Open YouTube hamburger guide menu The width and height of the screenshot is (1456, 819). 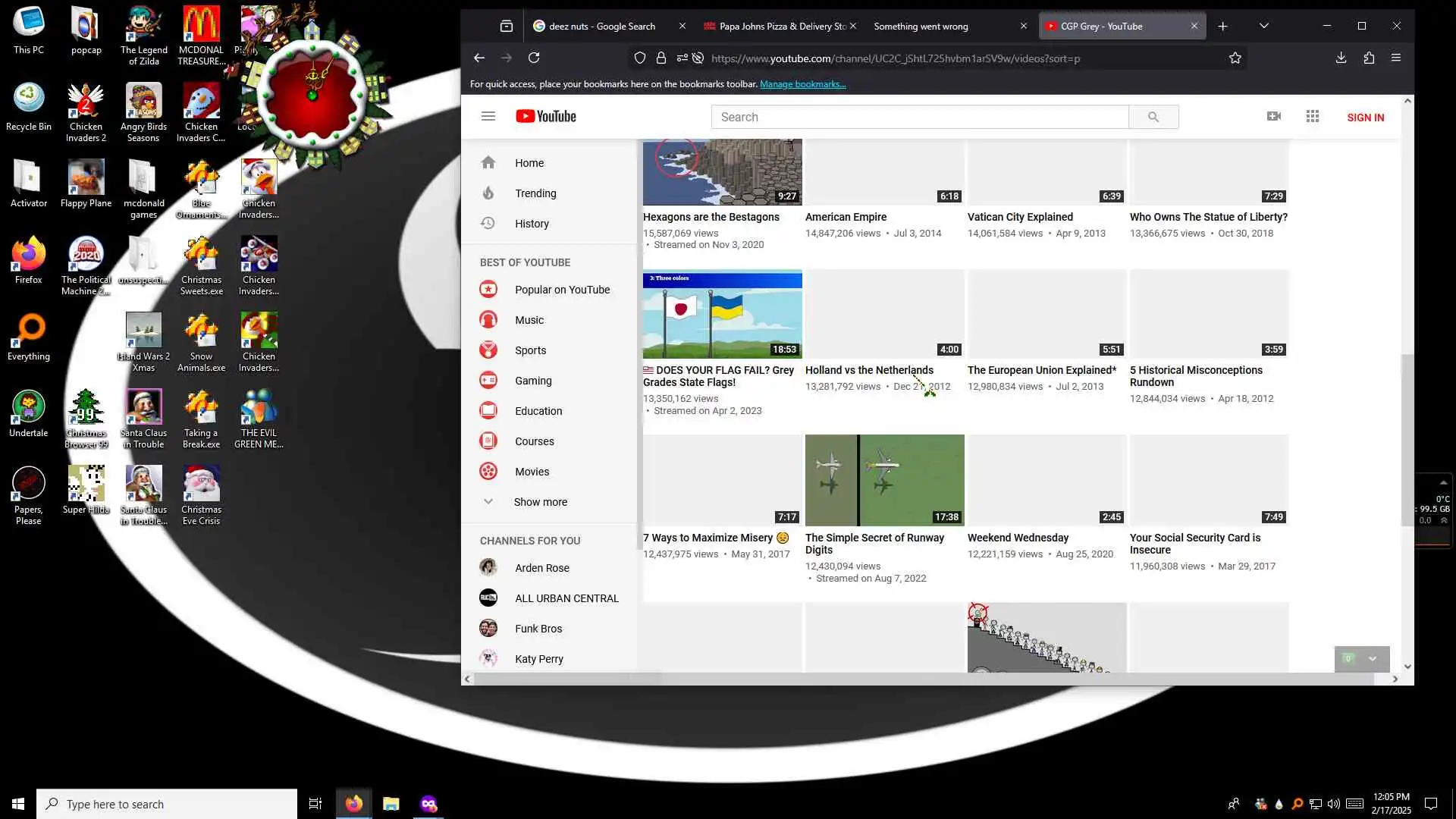pos(488,116)
